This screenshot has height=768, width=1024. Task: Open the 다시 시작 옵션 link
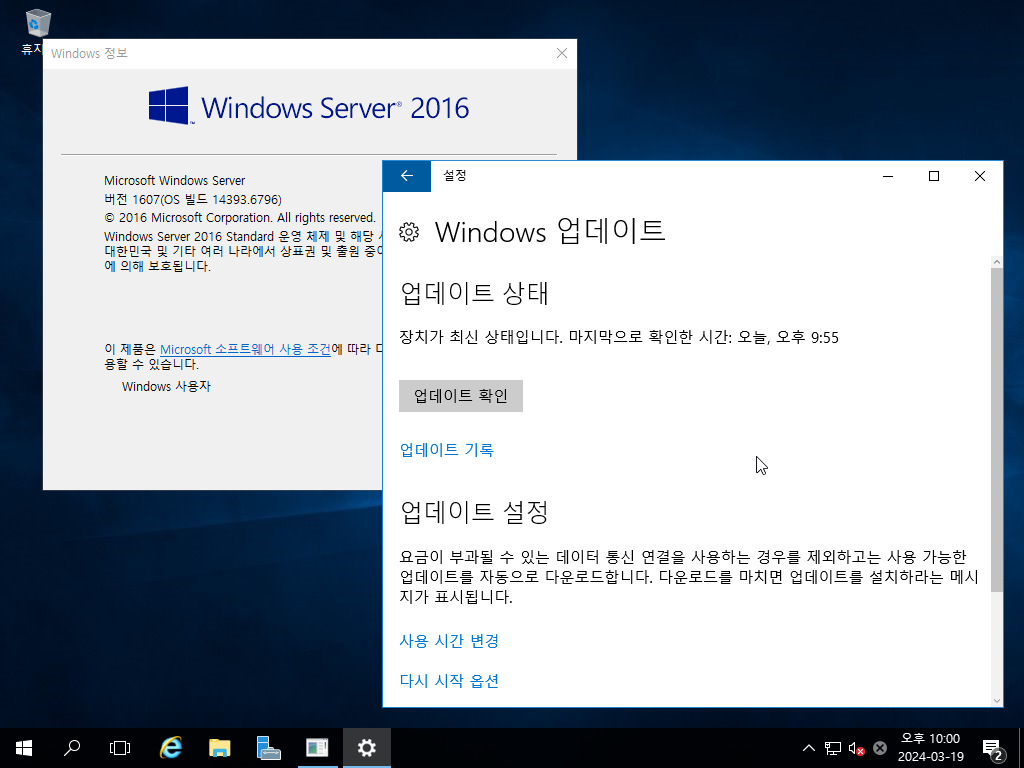[x=449, y=681]
